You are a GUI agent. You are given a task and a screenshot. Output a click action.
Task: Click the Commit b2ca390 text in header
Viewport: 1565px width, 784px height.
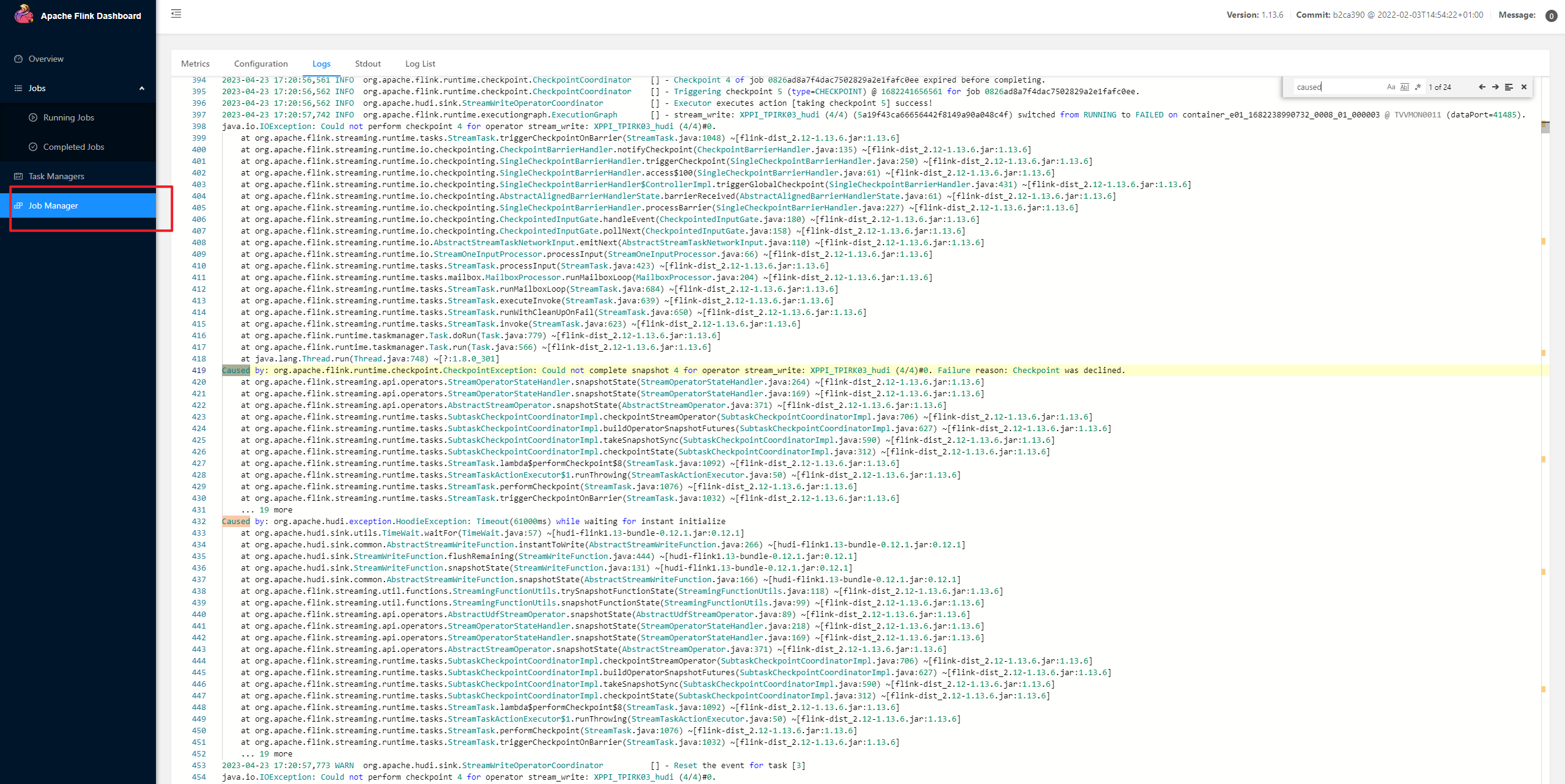pos(1389,15)
